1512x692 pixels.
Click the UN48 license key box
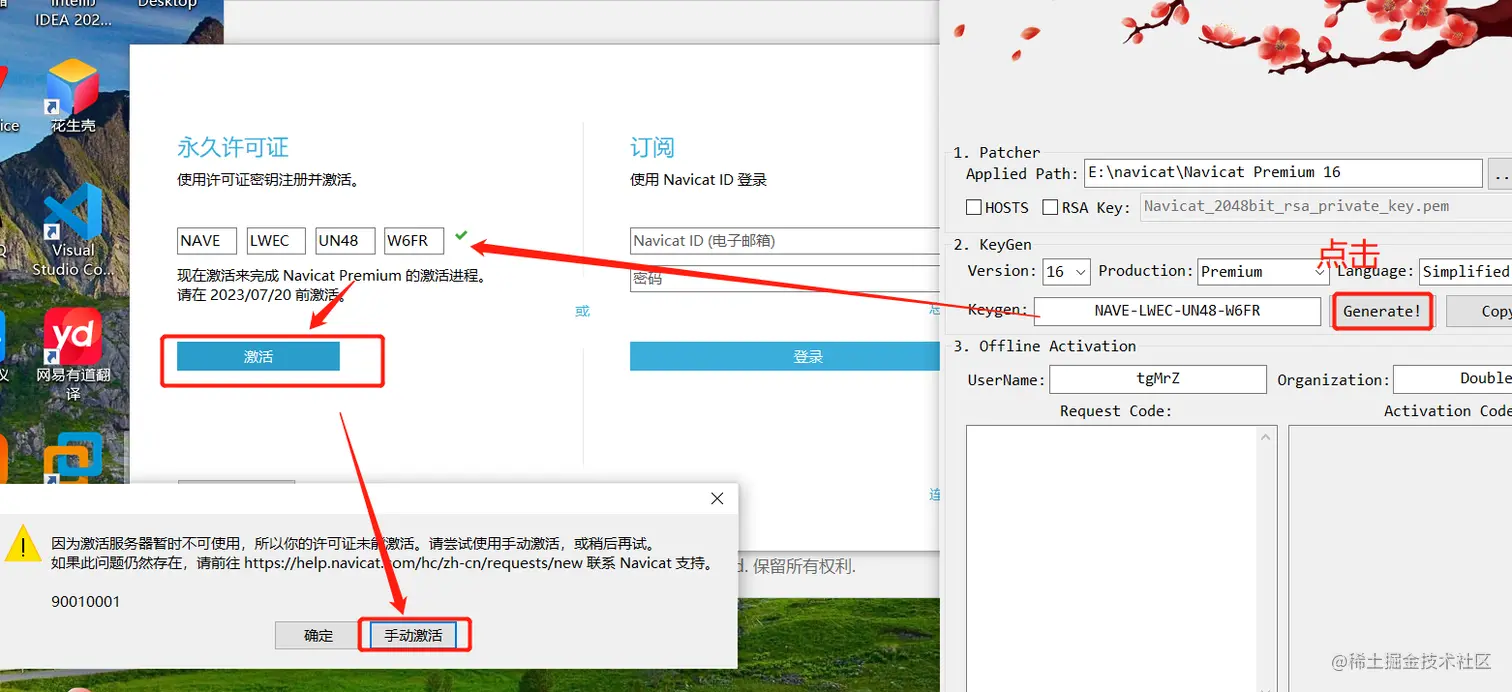345,241
